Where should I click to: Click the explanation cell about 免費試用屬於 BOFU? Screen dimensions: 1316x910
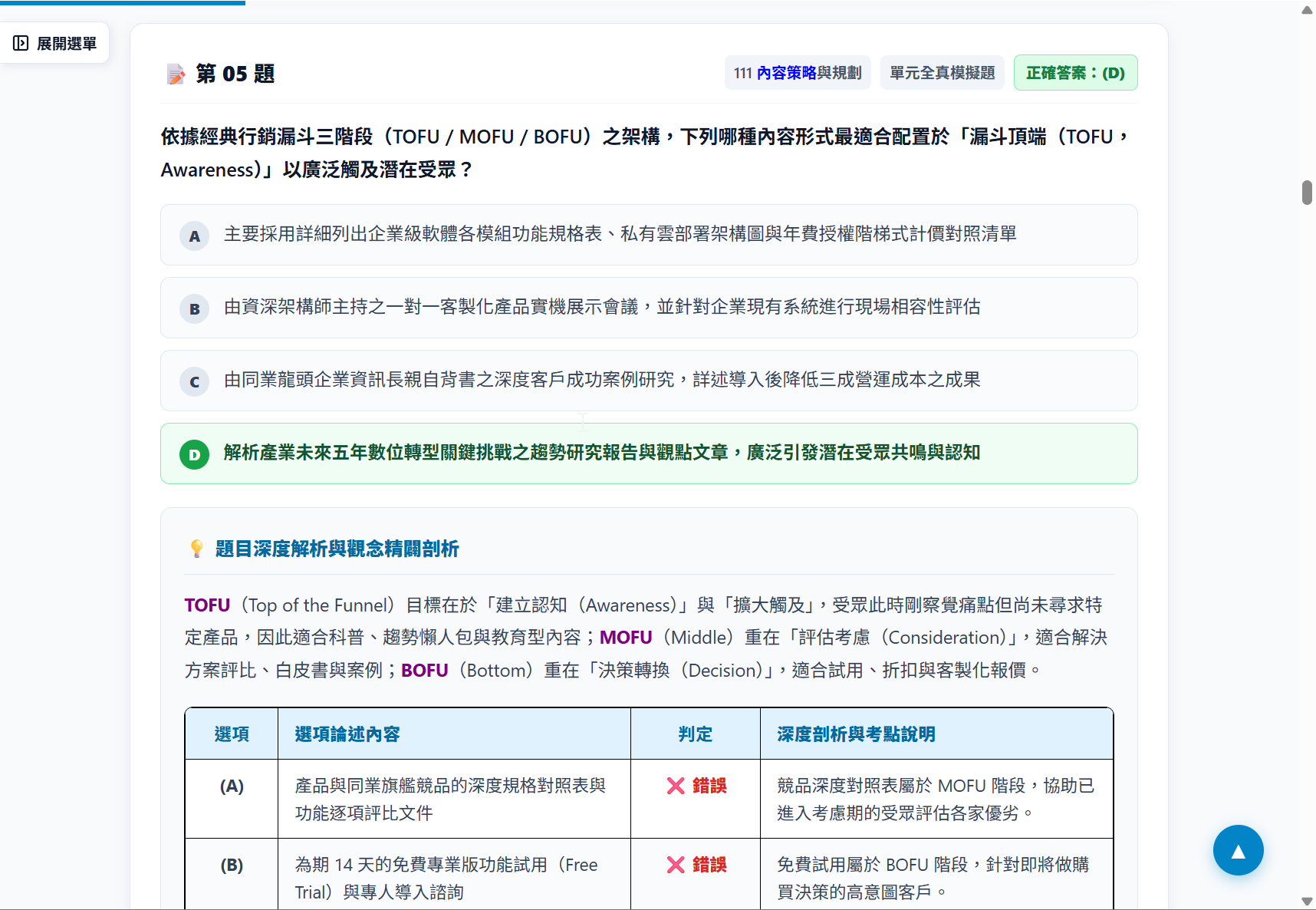coord(936,875)
